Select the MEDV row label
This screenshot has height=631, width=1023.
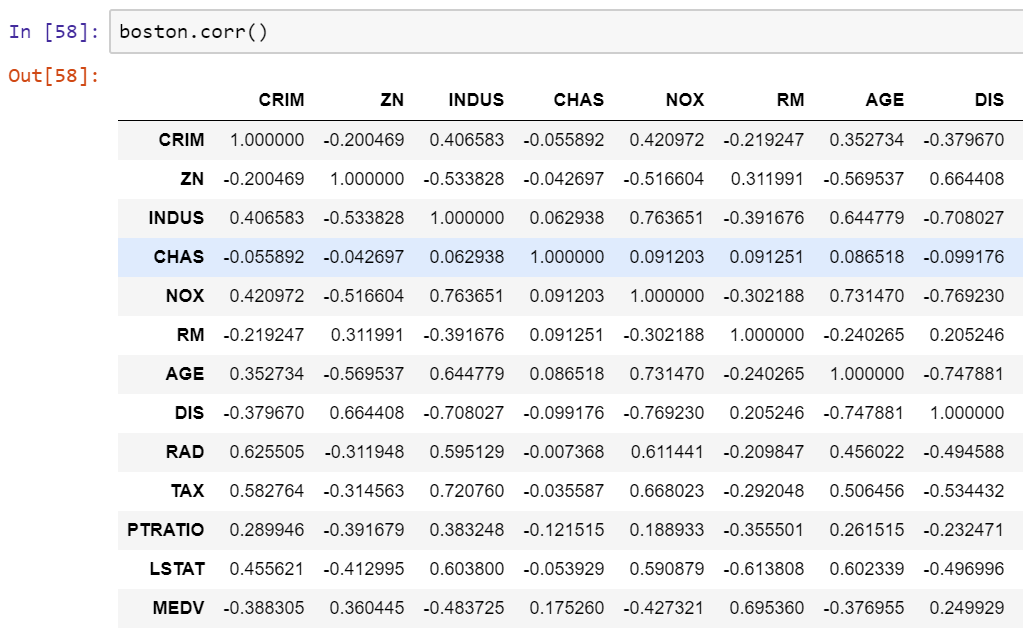pyautogui.click(x=178, y=608)
